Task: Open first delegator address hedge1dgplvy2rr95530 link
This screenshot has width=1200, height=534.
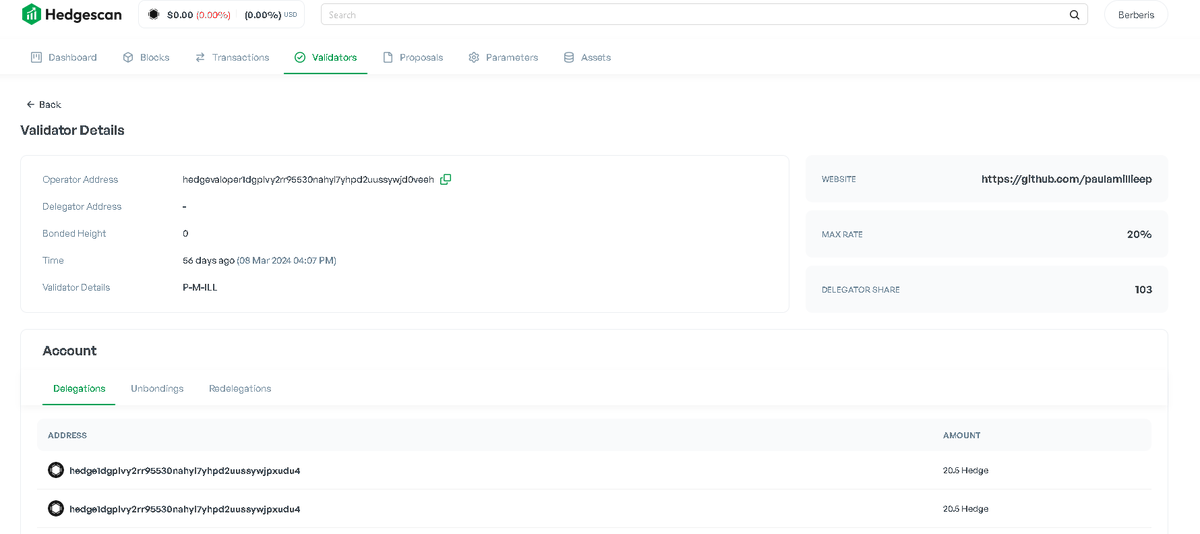Action: click(x=185, y=470)
